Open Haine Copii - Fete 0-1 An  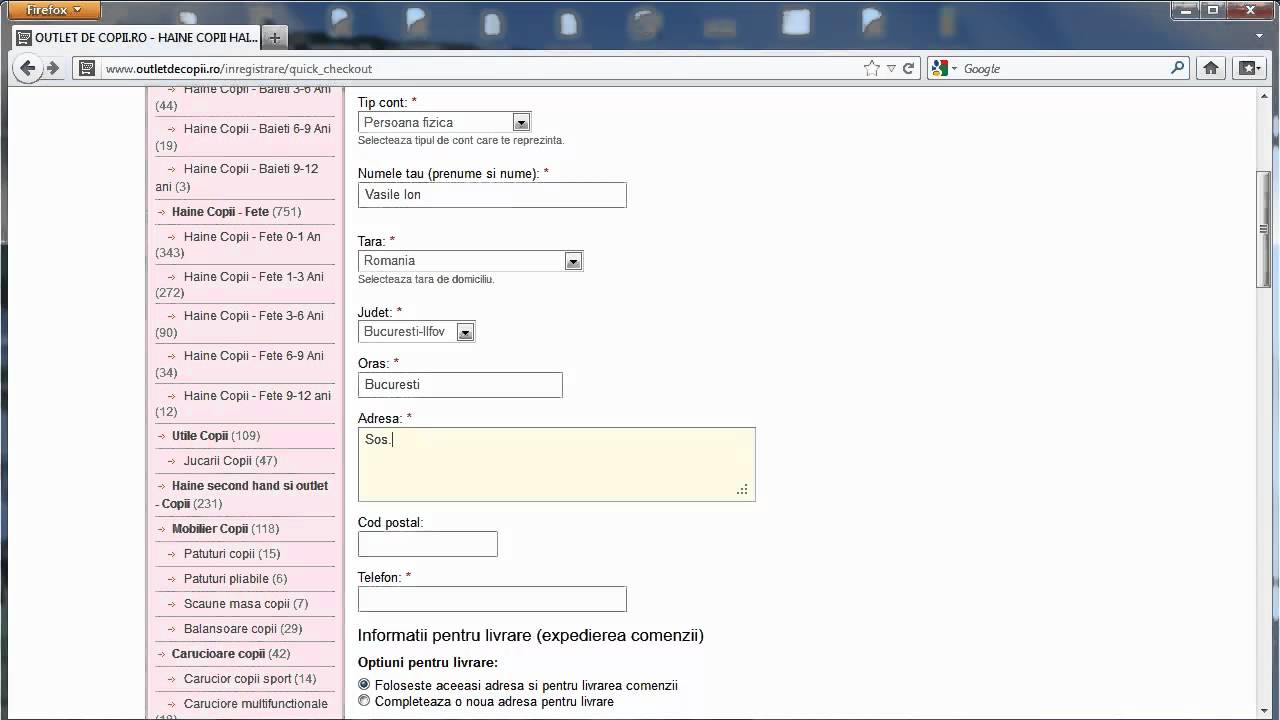(252, 237)
